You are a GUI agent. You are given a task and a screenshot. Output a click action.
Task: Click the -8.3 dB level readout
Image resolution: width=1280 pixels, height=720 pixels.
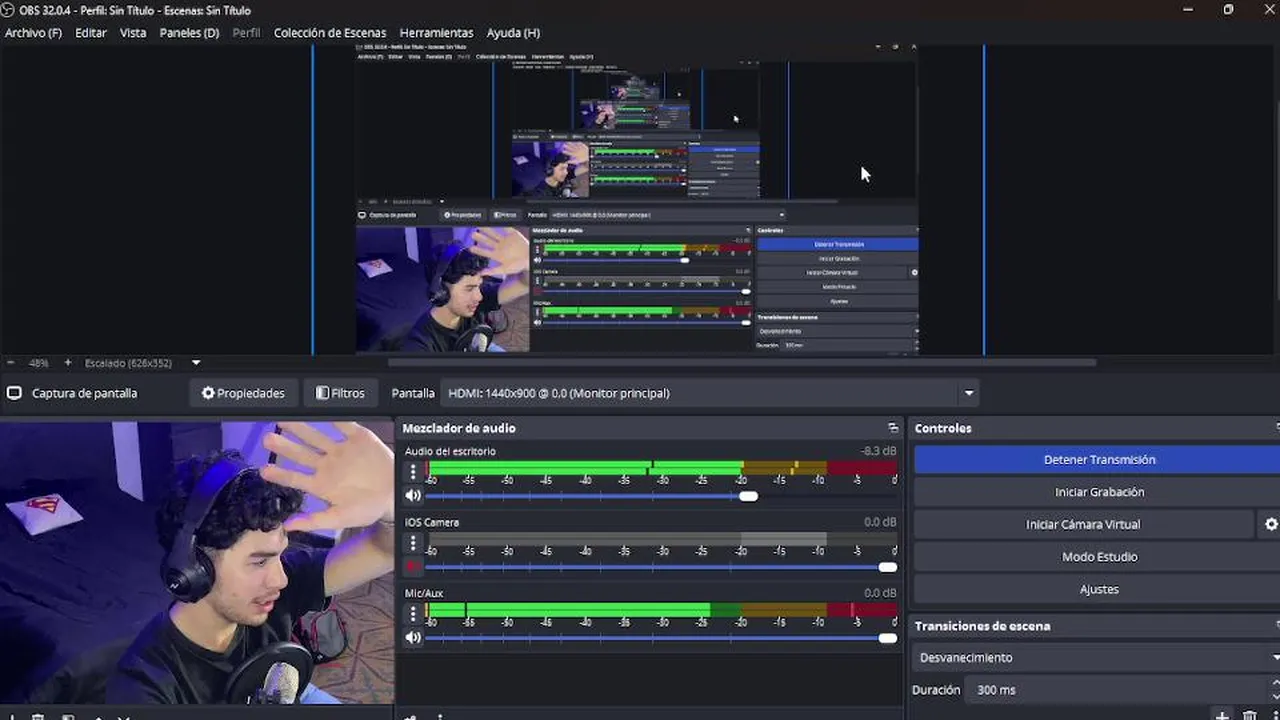[879, 451]
